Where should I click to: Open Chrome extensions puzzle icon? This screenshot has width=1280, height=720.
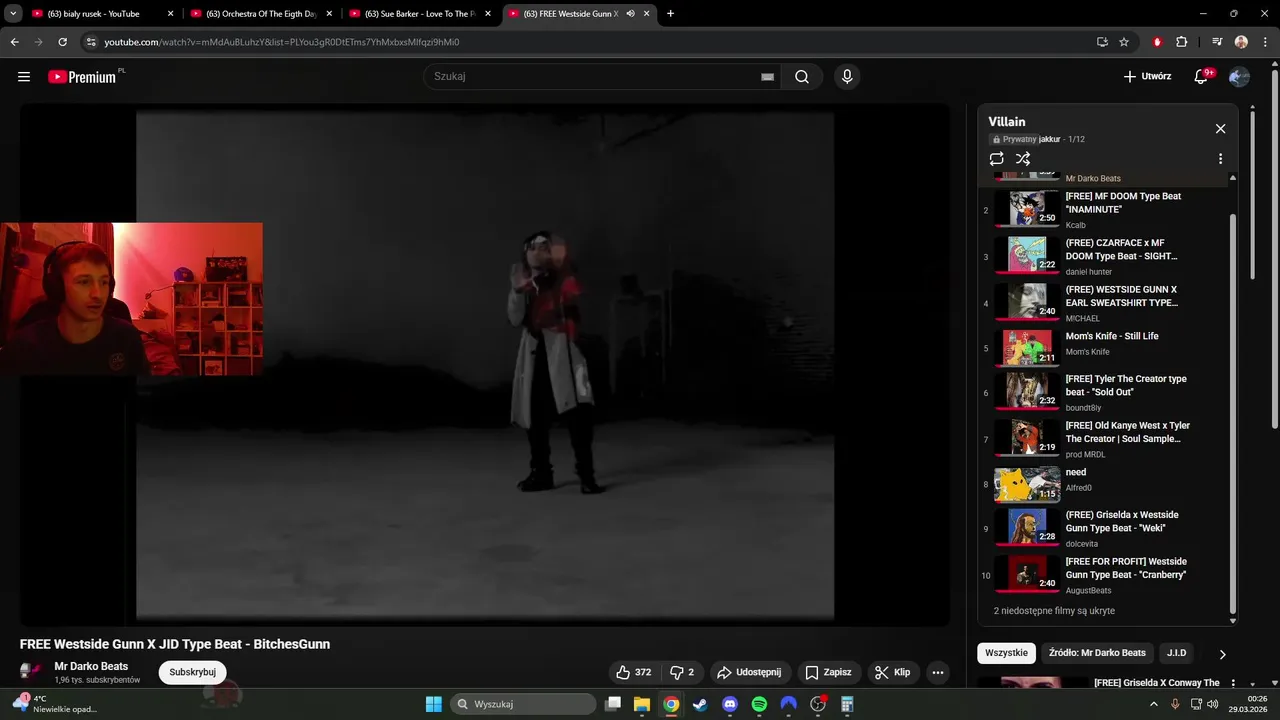pos(1181,42)
